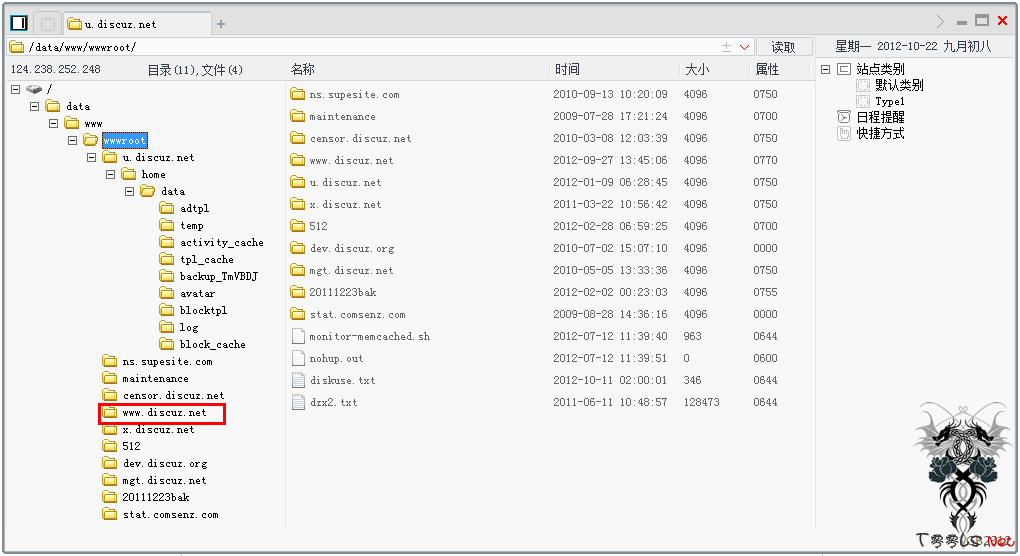Click 512 folder icon in file list
1020x556 pixels.
298,226
